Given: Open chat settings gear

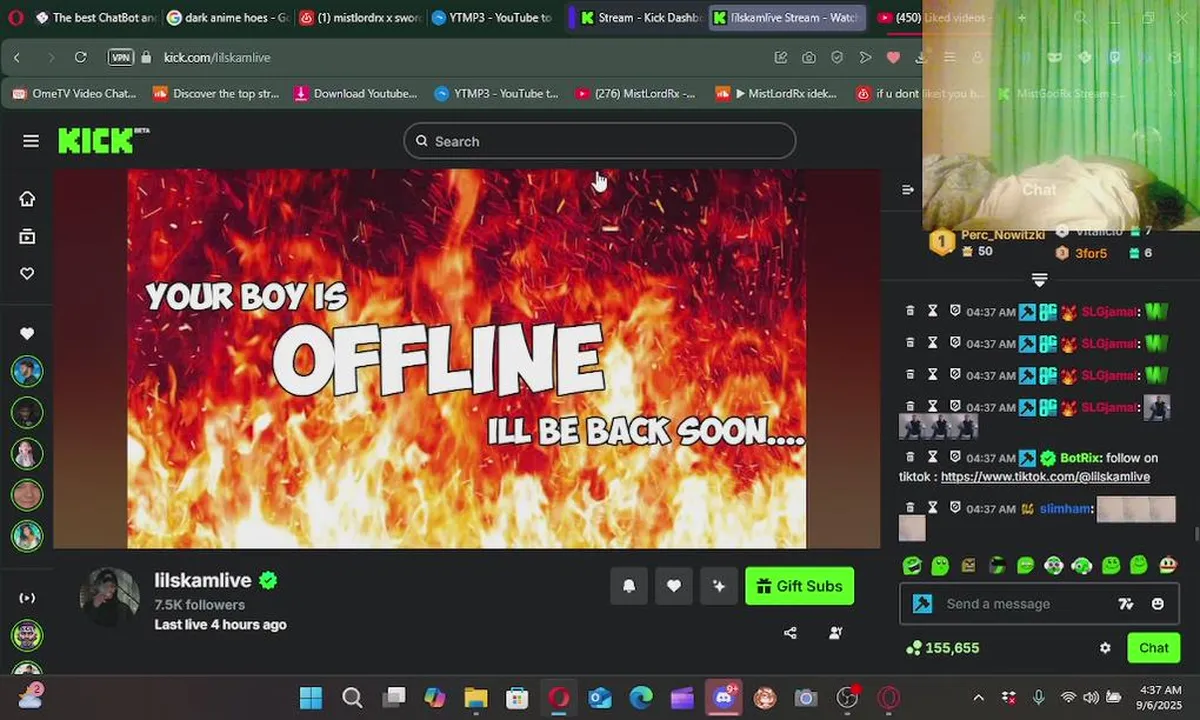Looking at the screenshot, I should pos(1105,648).
